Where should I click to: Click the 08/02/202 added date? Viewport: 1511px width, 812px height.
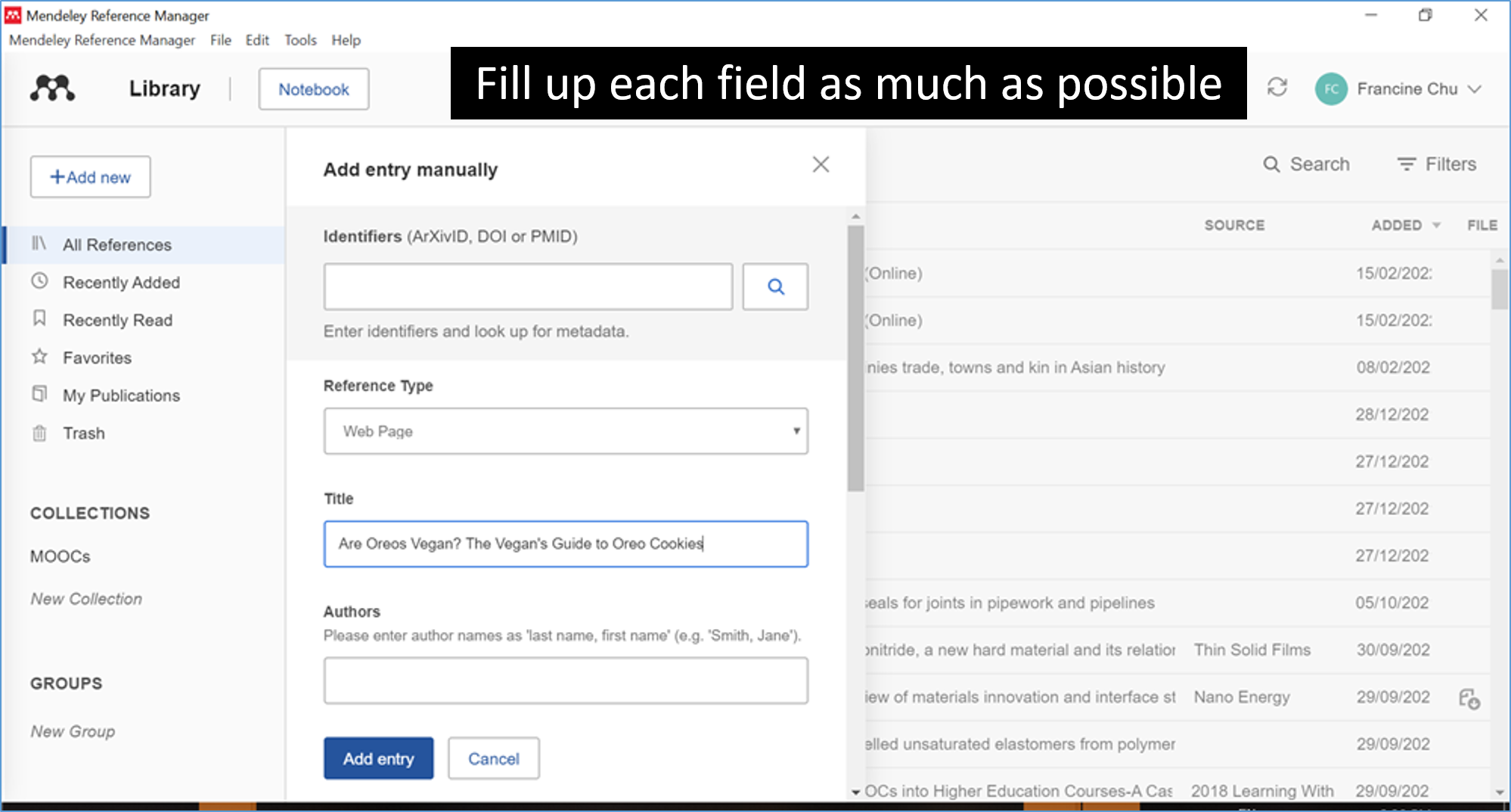coord(1393,367)
